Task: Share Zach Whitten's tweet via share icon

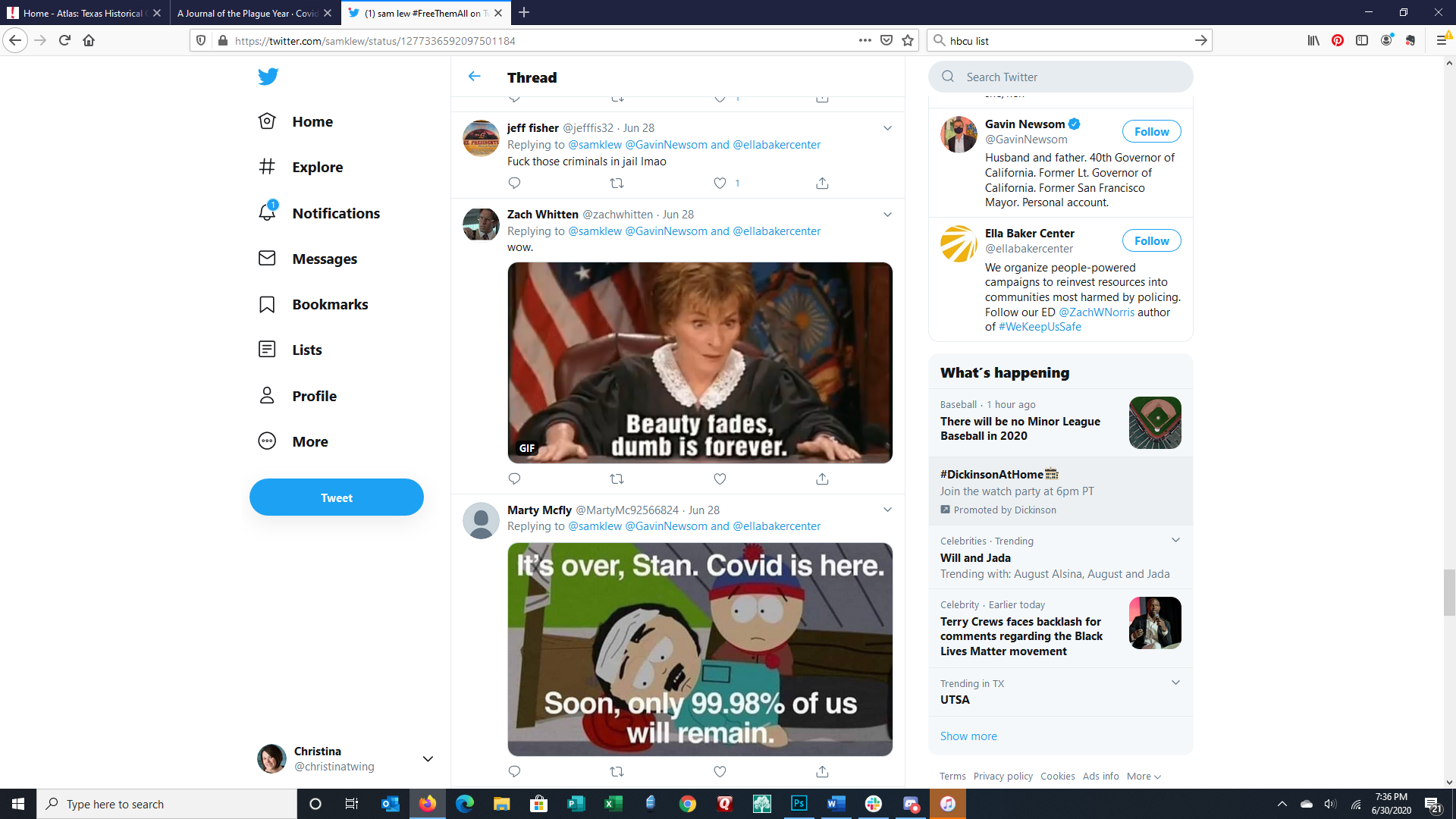Action: (x=822, y=479)
